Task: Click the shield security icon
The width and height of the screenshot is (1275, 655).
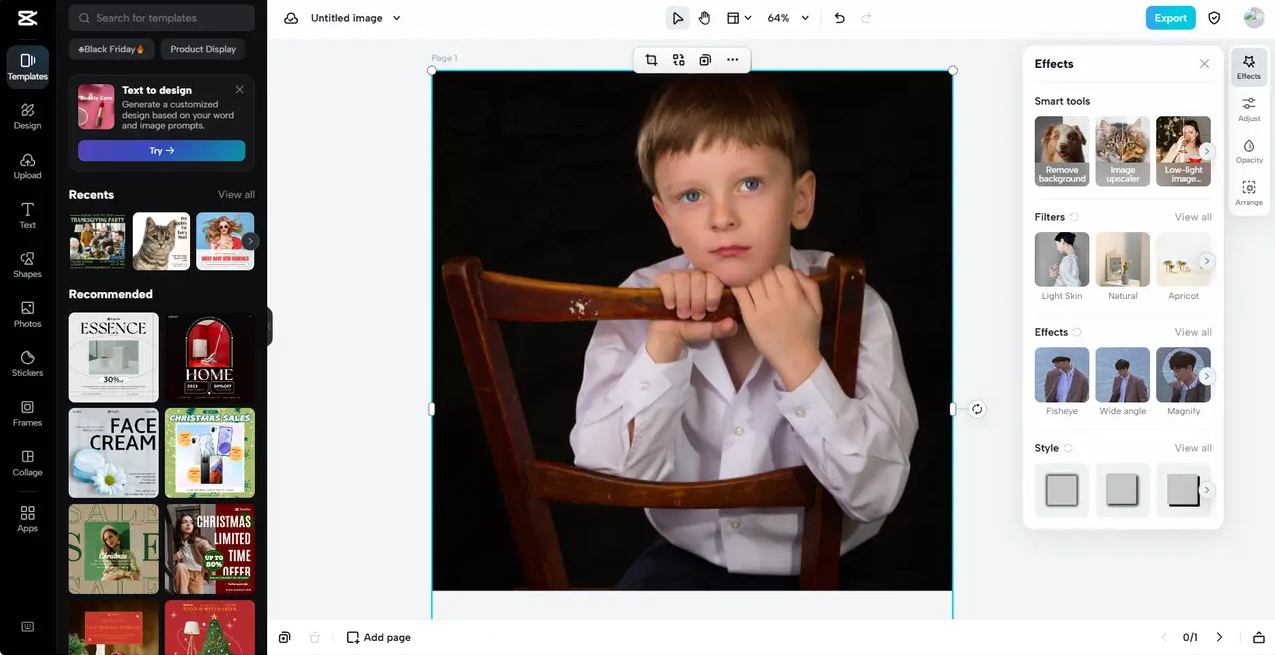Action: [1214, 18]
